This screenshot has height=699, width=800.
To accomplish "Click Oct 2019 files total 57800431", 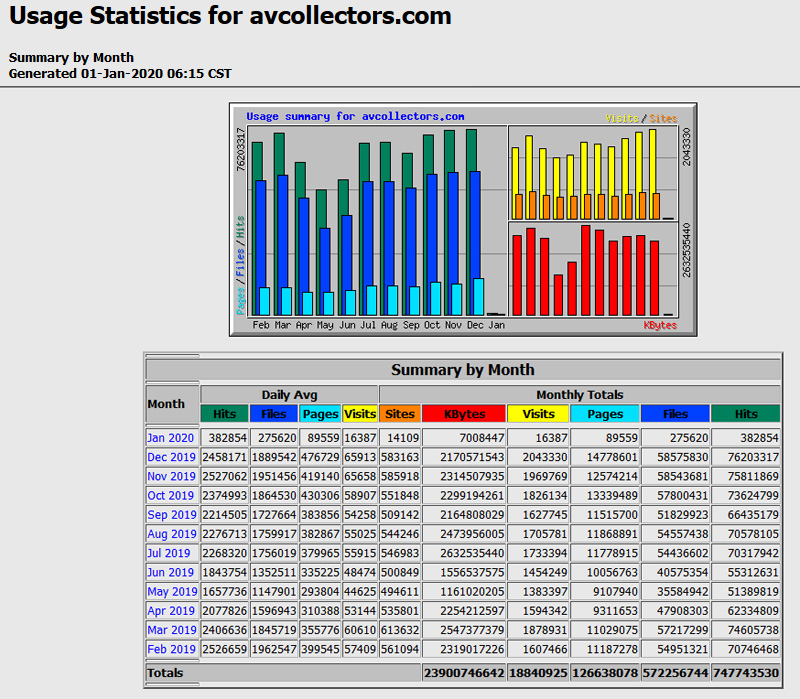I will (683, 495).
